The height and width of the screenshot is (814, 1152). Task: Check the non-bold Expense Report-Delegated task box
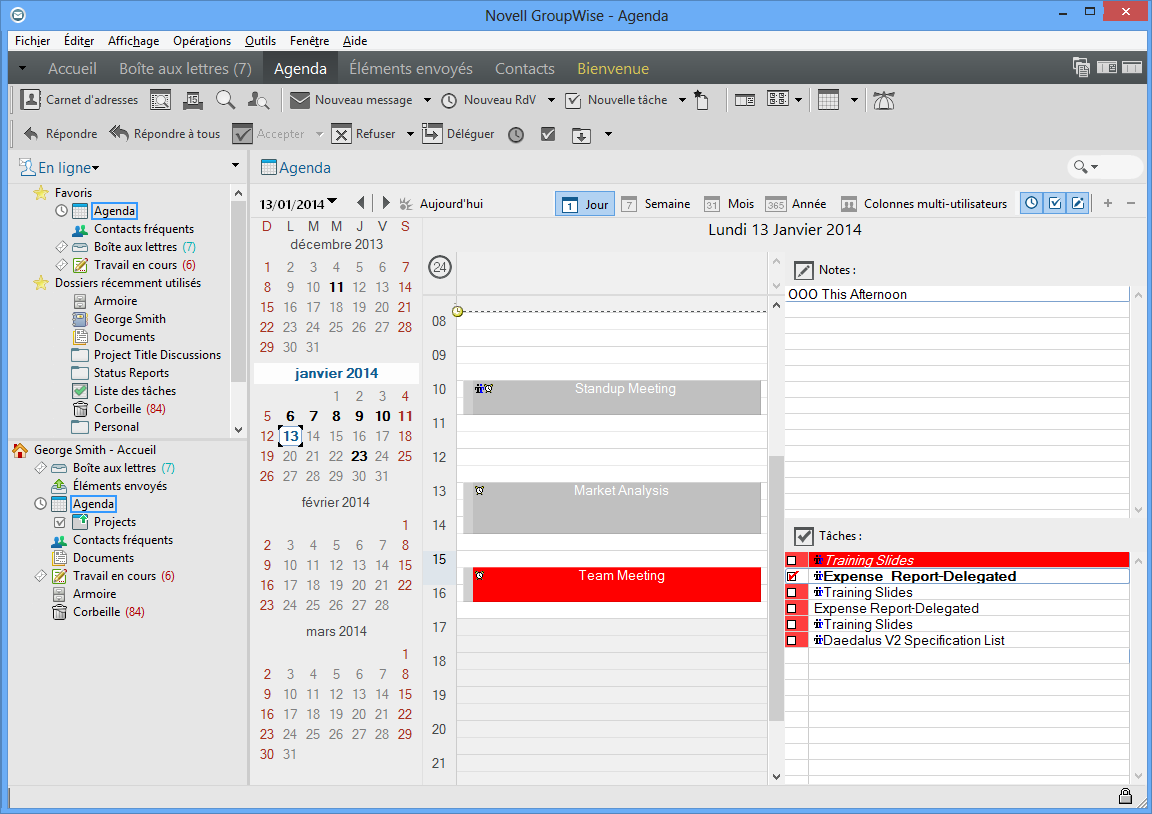coord(791,608)
